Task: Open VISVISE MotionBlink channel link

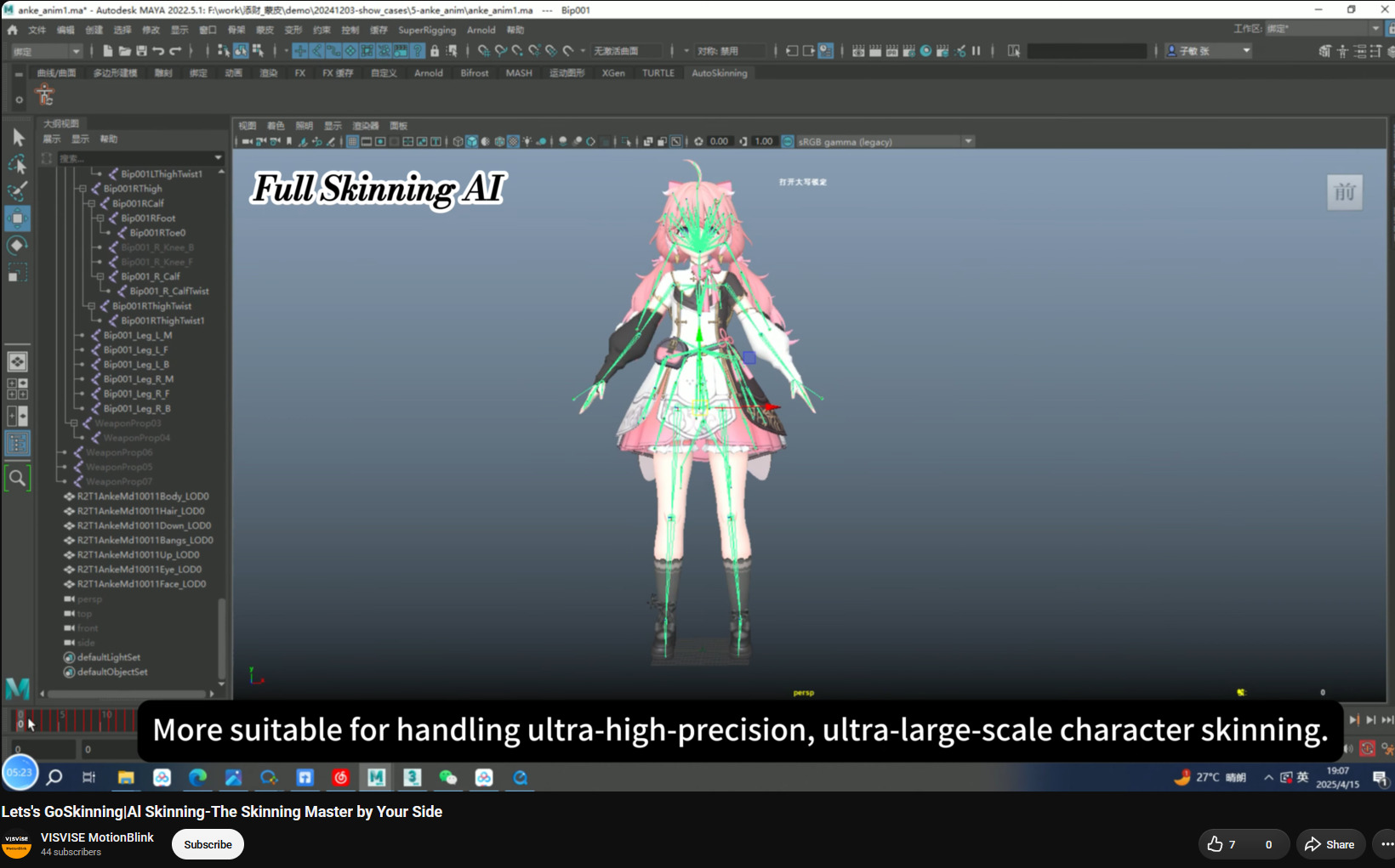Action: pos(97,837)
